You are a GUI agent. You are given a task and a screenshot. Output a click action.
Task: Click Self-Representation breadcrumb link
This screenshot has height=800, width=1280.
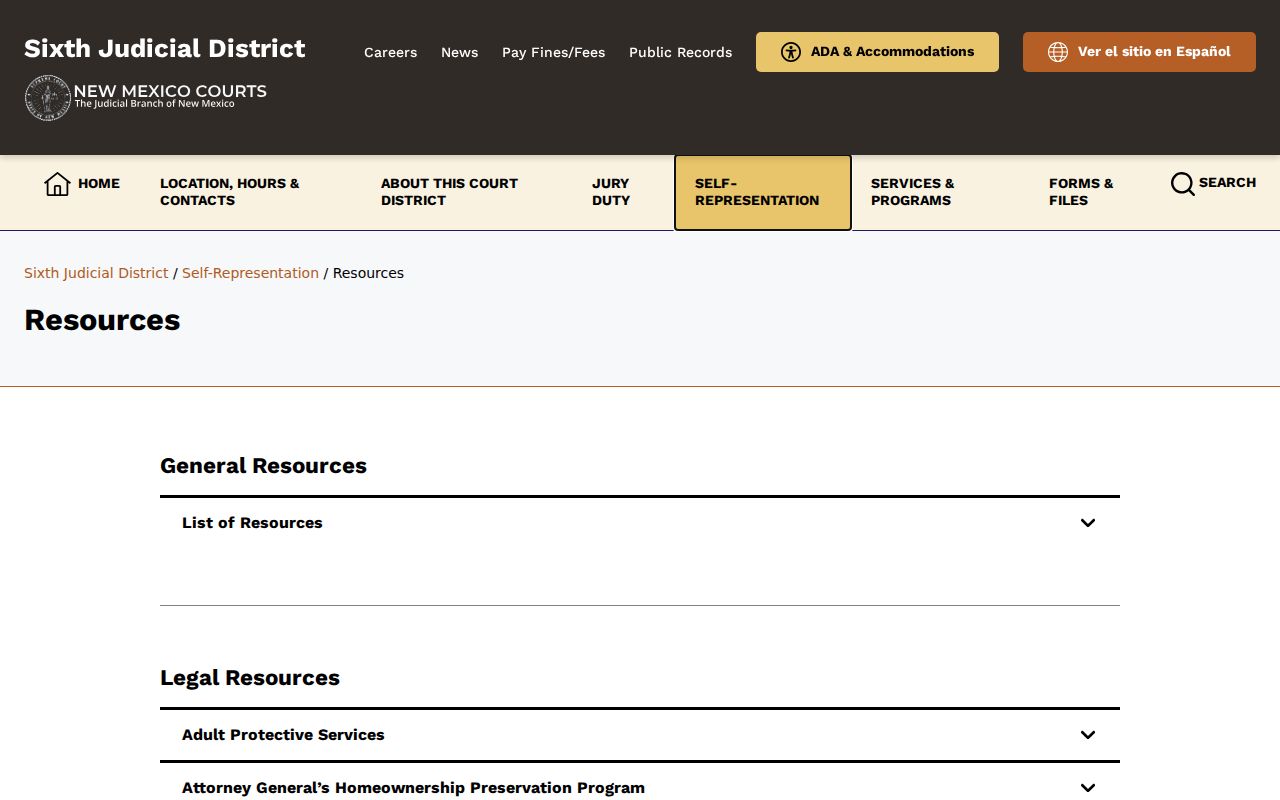[x=250, y=273]
